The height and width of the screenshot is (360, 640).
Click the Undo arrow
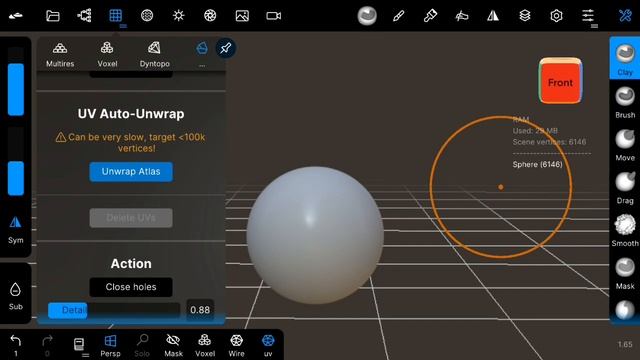pos(16,345)
